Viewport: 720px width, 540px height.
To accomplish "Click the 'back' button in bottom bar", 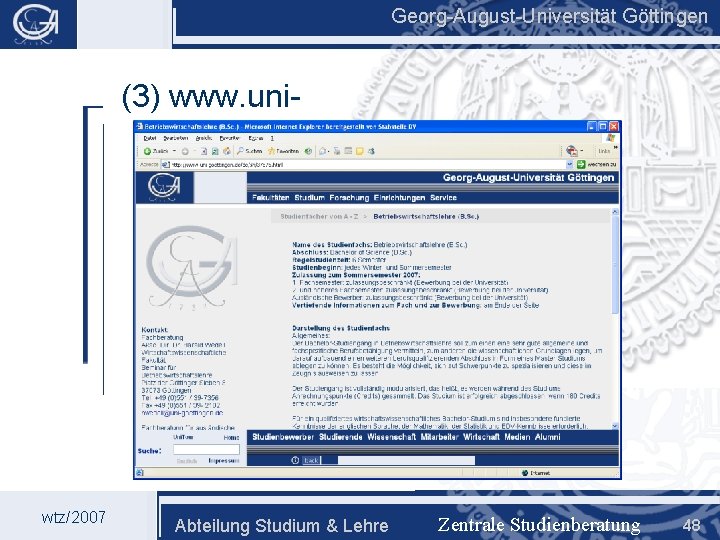I will pos(311,460).
